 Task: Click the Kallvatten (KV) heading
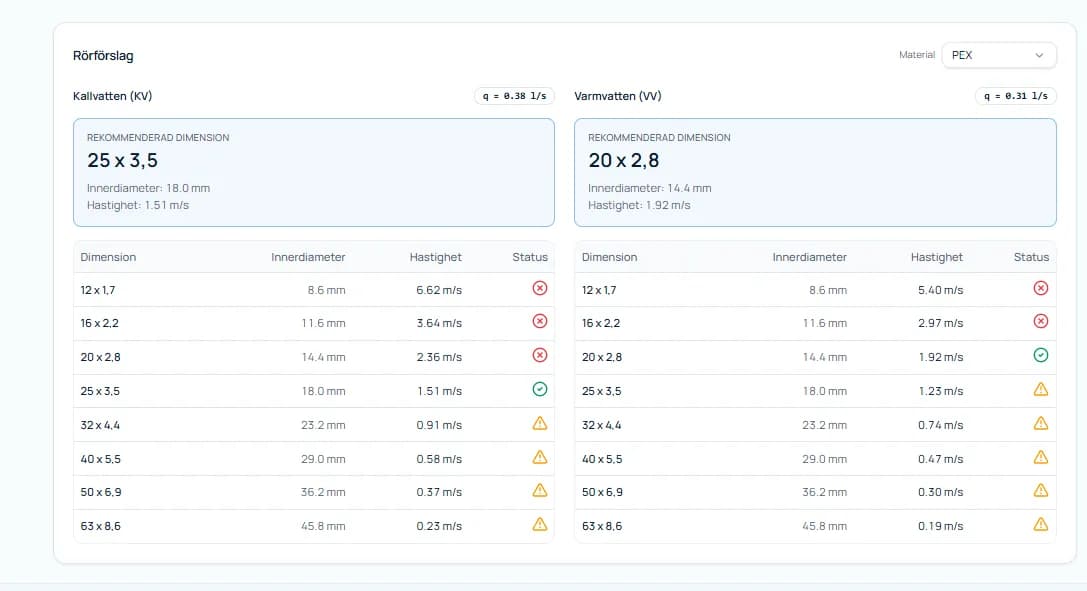pyautogui.click(x=112, y=96)
